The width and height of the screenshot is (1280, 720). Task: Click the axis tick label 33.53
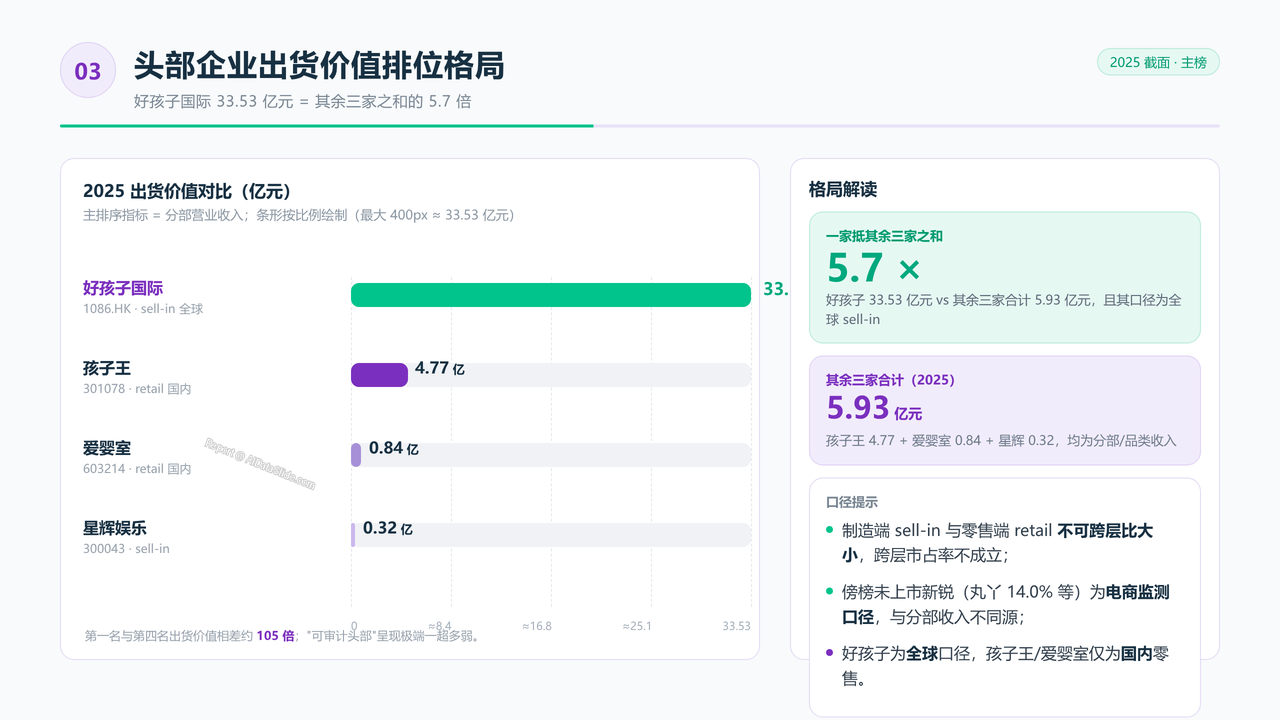[737, 626]
